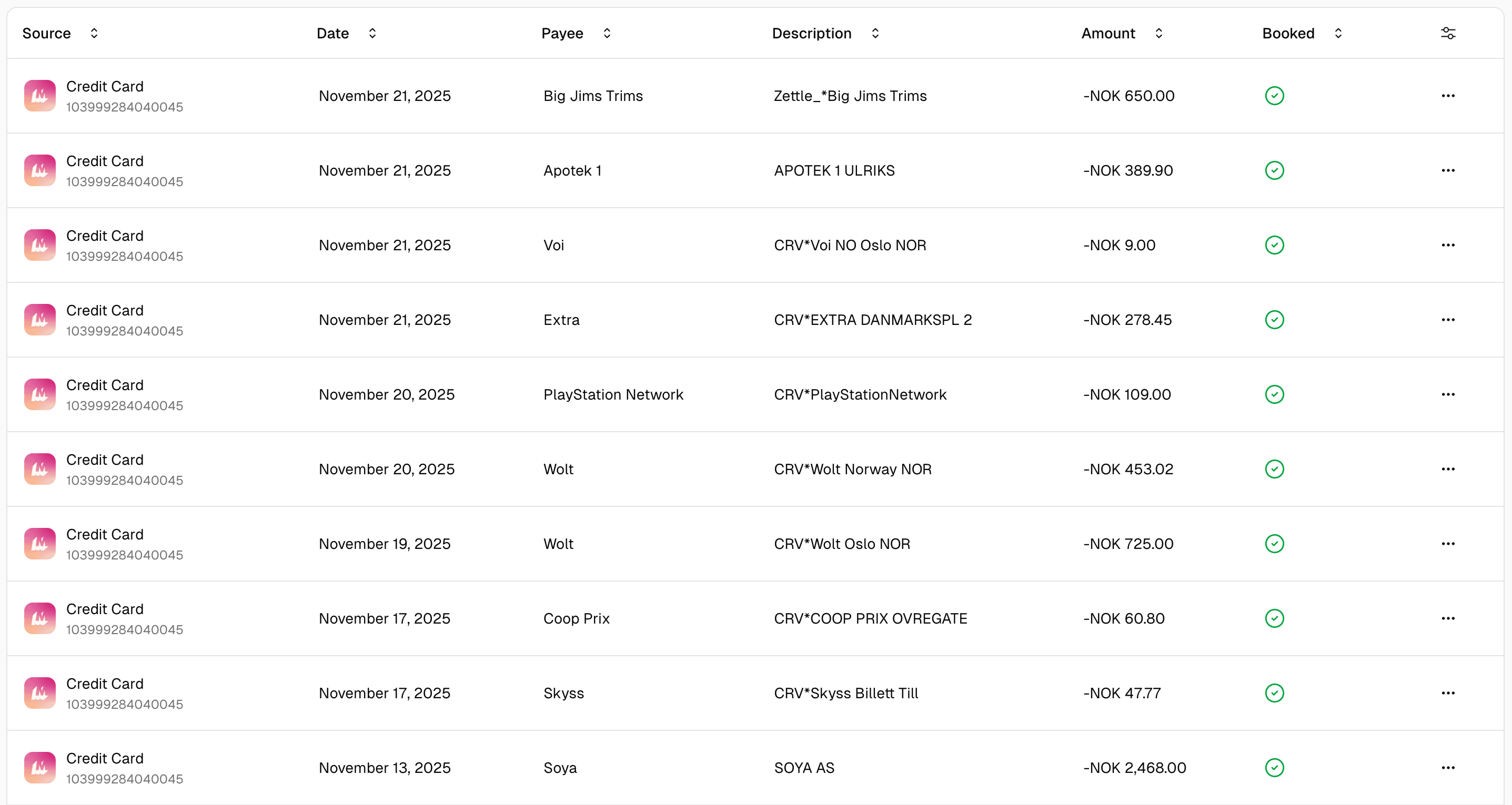1512x805 pixels.
Task: Click the Booked column header to sort
Action: (1288, 34)
